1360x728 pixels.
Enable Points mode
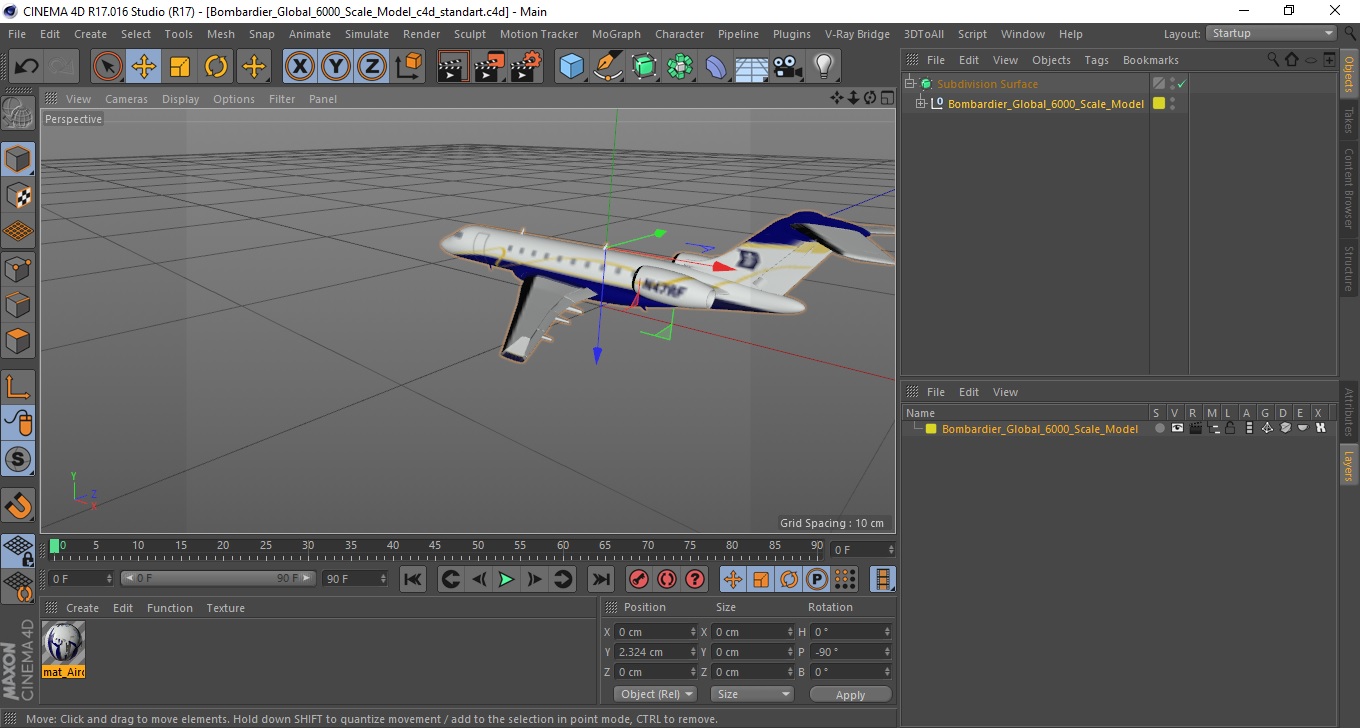pos(18,268)
